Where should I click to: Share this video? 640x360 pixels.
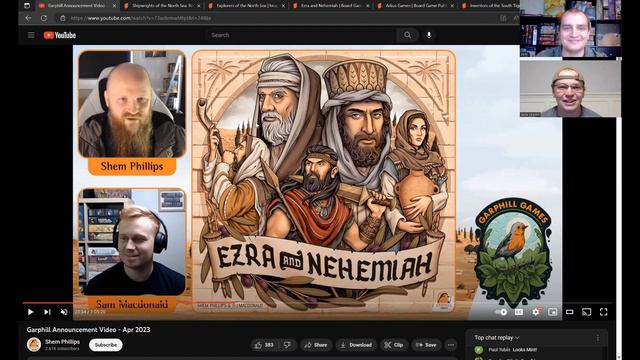(316, 345)
